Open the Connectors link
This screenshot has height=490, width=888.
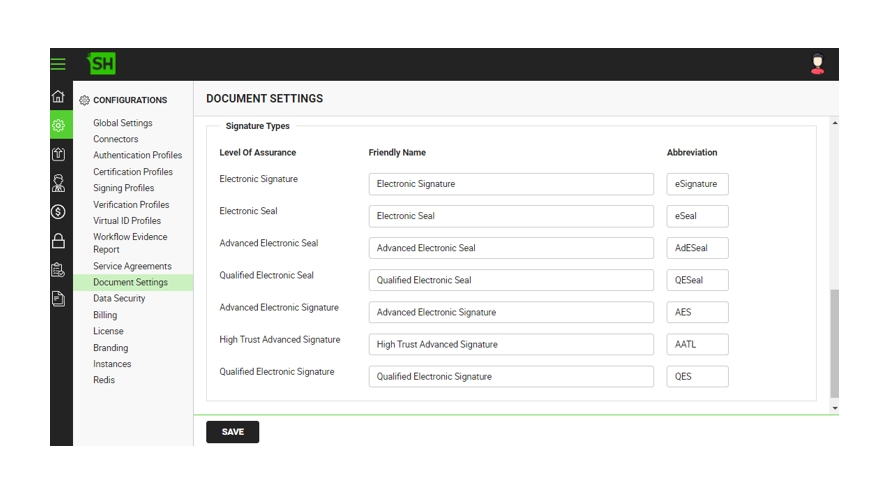click(116, 139)
